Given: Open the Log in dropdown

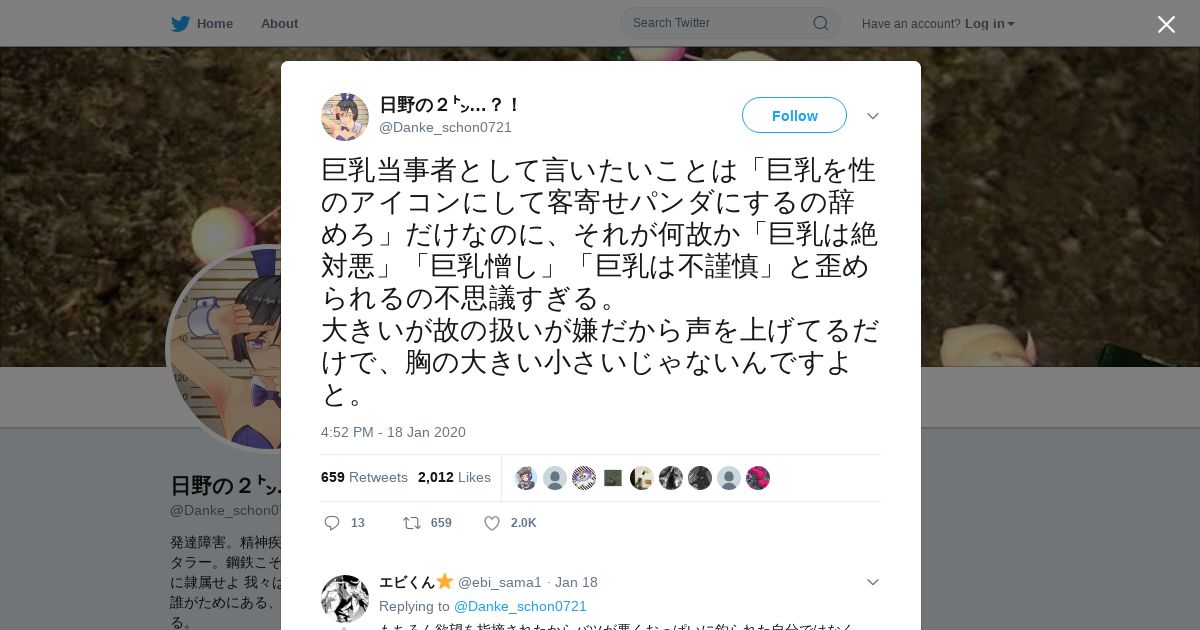Looking at the screenshot, I should point(990,24).
